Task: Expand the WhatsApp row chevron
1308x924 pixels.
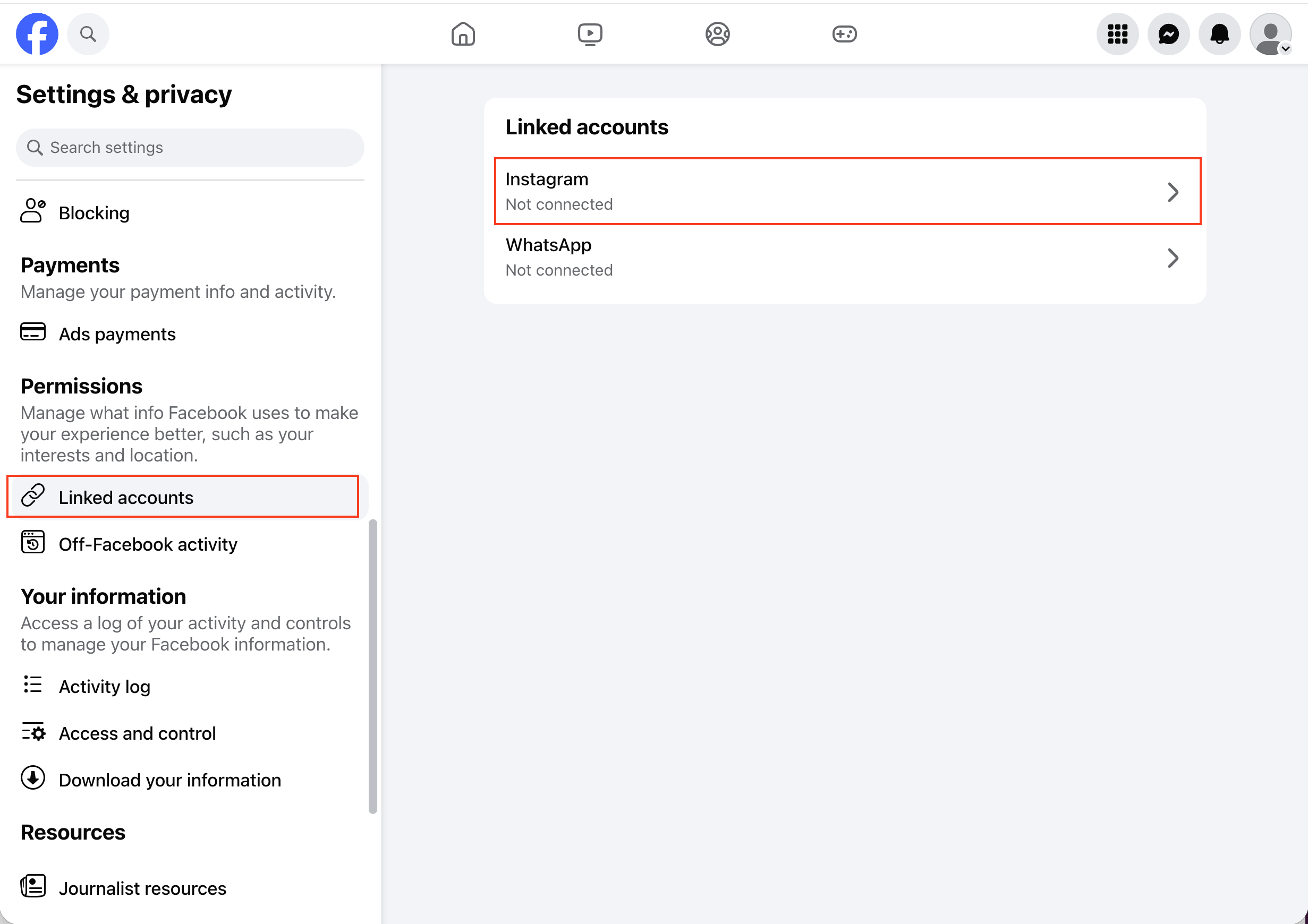Action: (1173, 259)
